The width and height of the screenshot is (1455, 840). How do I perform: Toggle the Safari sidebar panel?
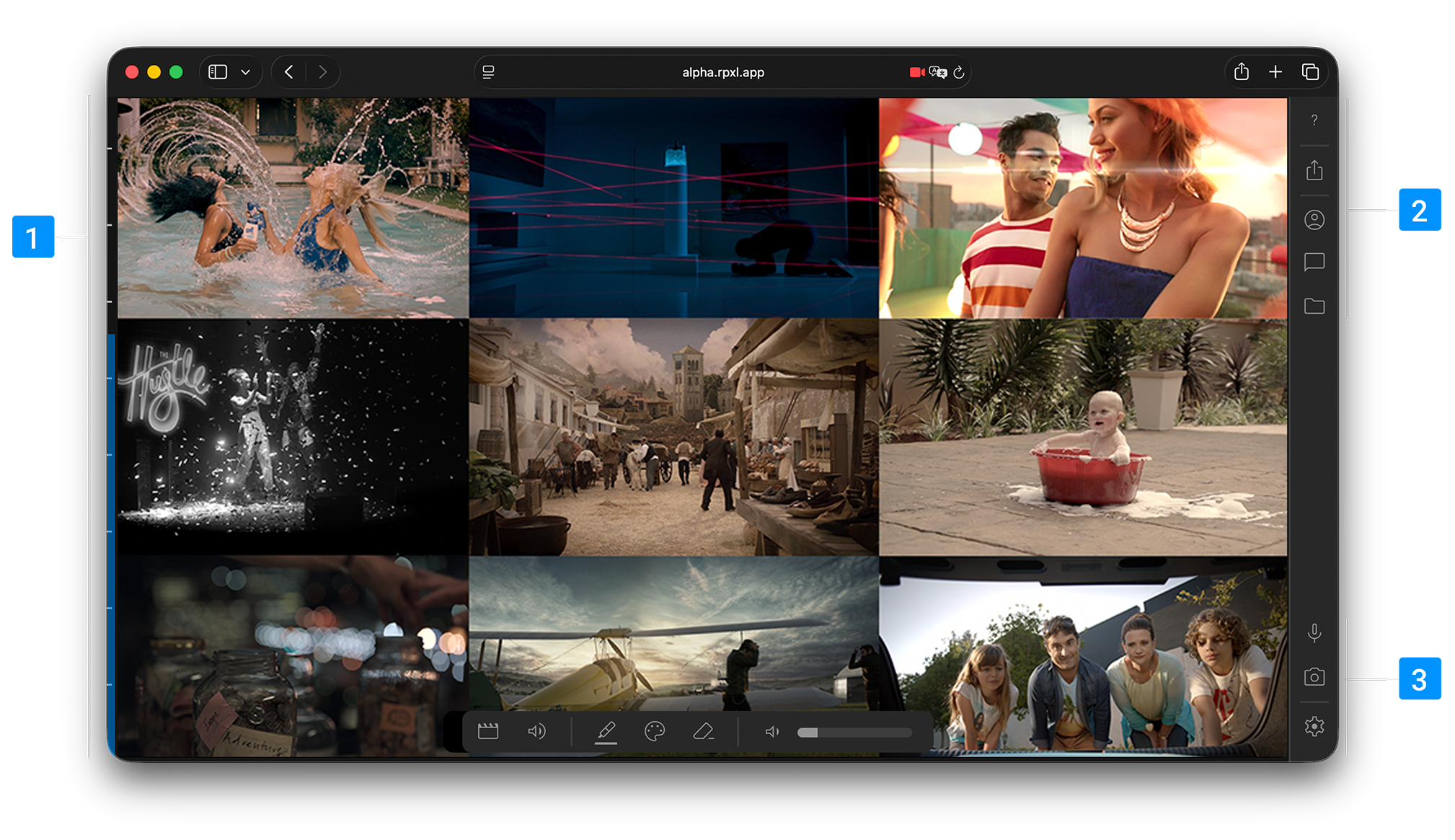(x=218, y=72)
